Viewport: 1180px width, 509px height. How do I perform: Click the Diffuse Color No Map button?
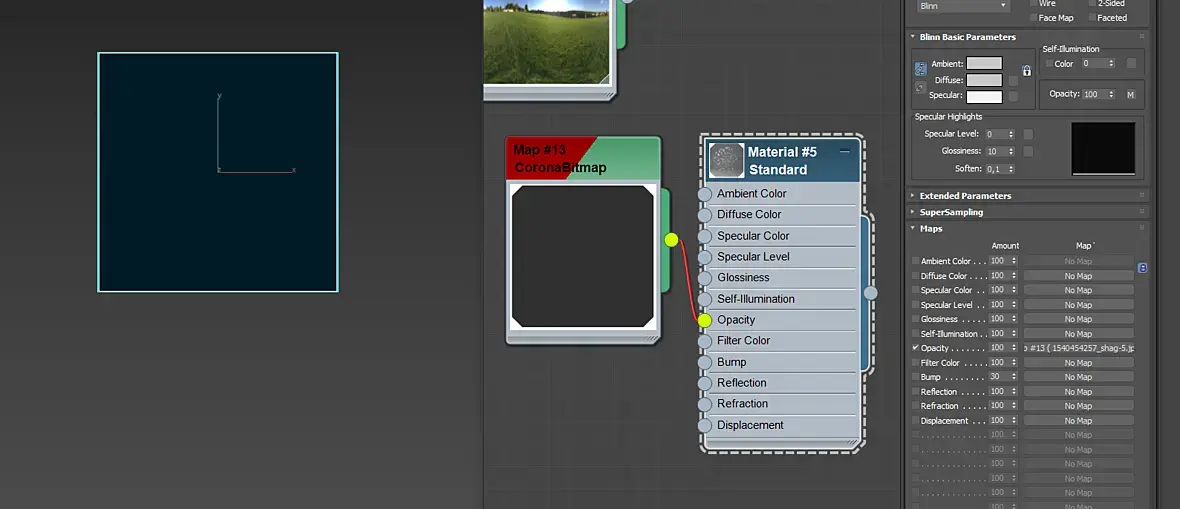1078,276
